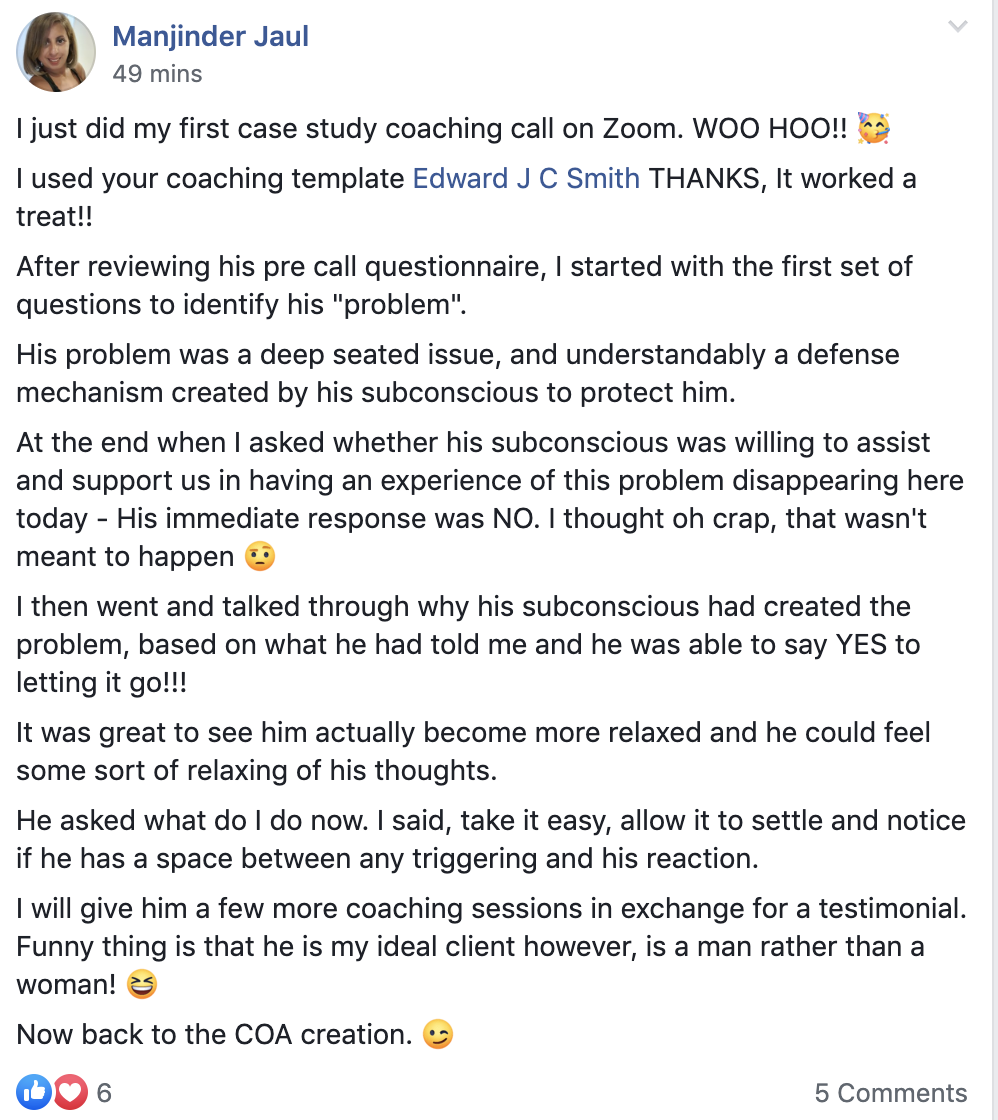
Task: Open the tagged Edward J C Smith profile
Action: pyautogui.click(x=526, y=179)
